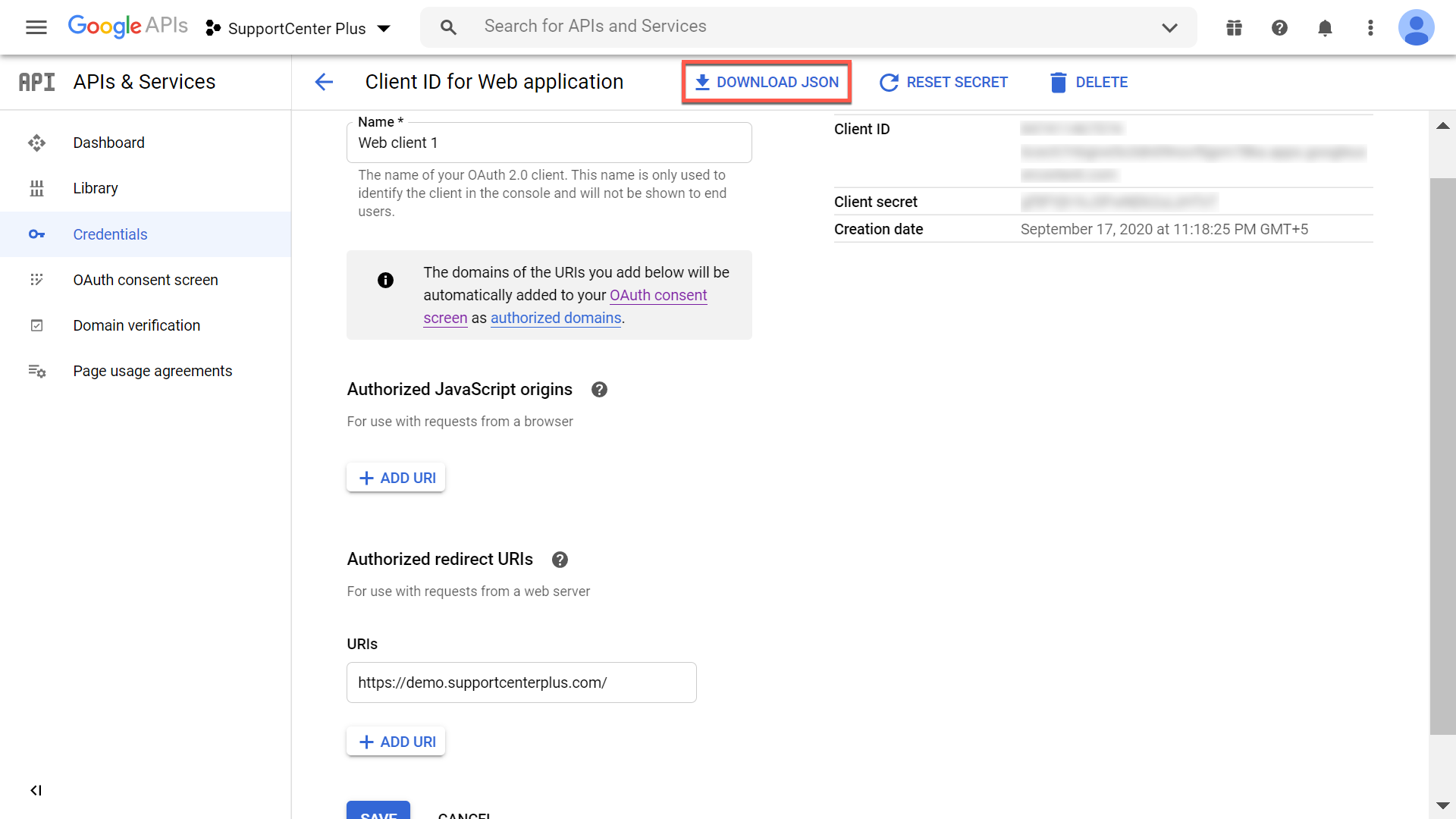Screen dimensions: 1456x819
Task: Click the Reset Secret button
Action: point(943,82)
